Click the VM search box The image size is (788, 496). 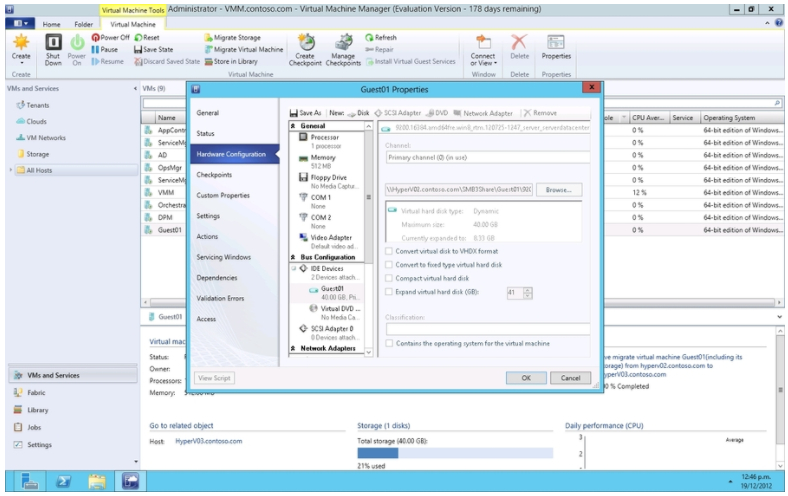tap(462, 103)
